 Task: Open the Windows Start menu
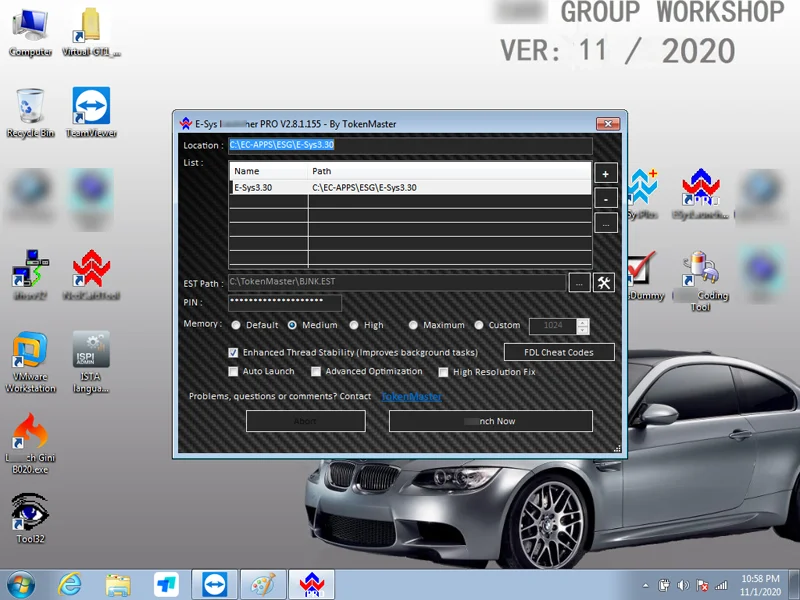click(x=20, y=585)
